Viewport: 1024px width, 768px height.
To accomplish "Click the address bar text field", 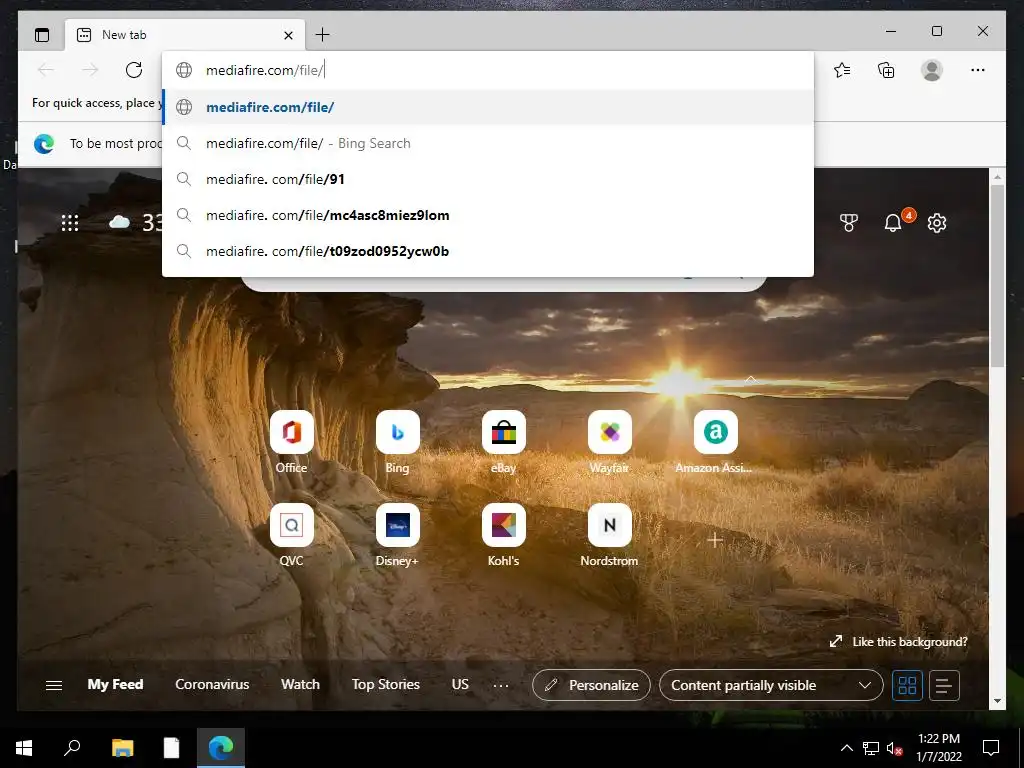I will [x=488, y=70].
